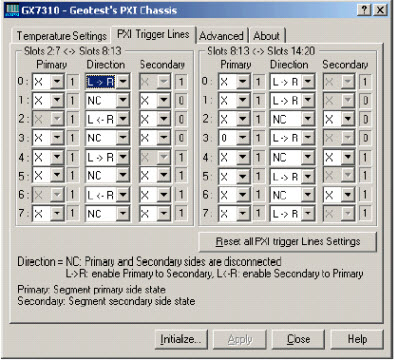The image size is (395, 360).
Task: Open line 6 Primary dropdown in Slots 8:13 to 14:20 group
Action: pyautogui.click(x=234, y=195)
